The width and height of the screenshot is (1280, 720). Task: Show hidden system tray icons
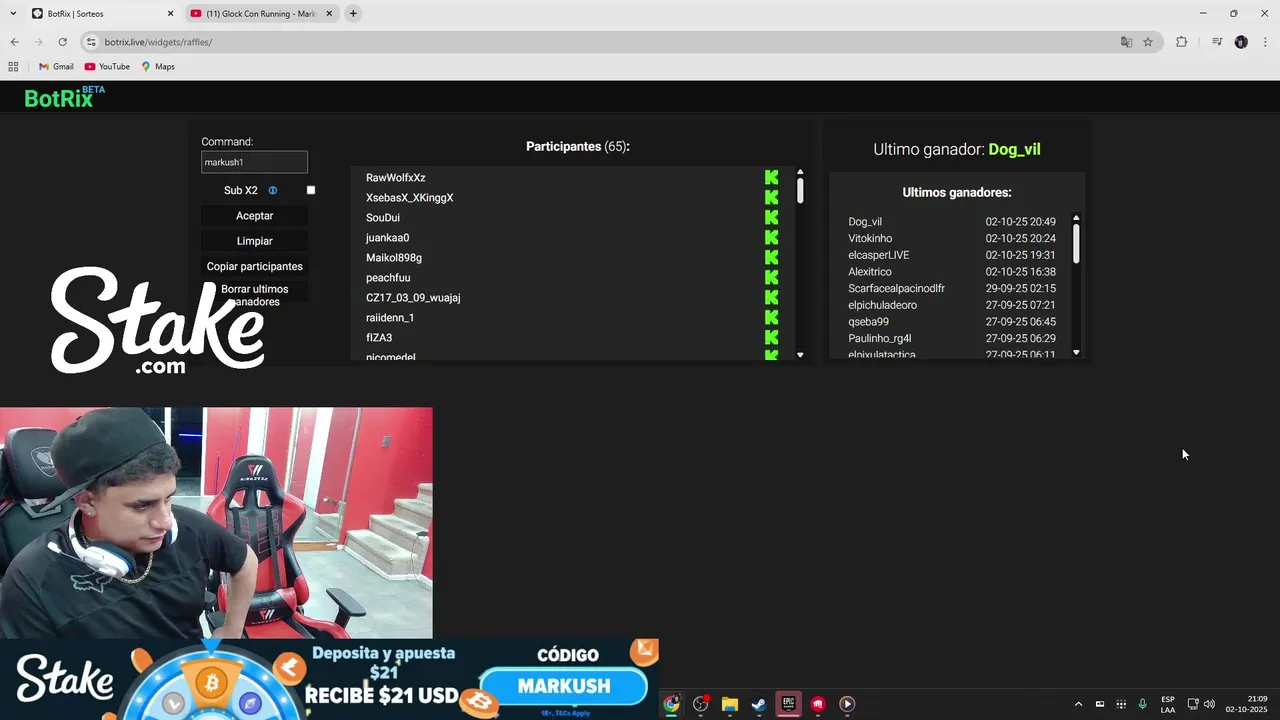click(1078, 704)
